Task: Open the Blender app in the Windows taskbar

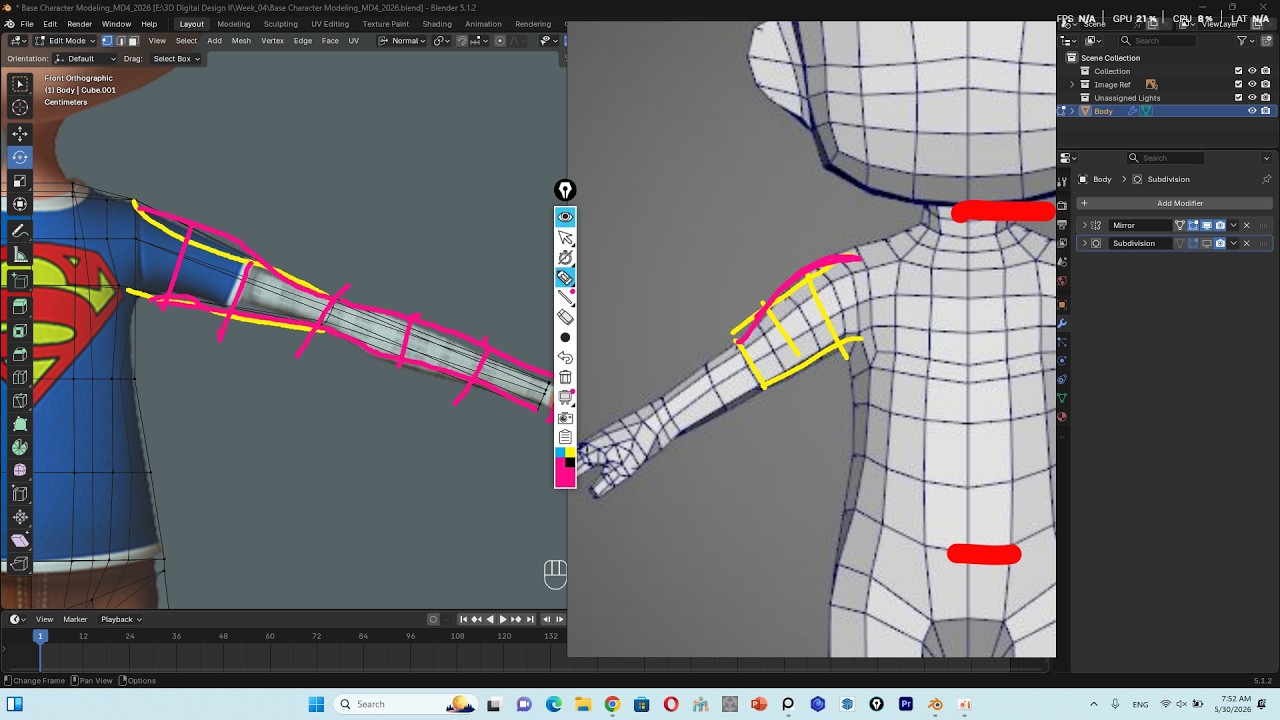Action: pos(935,704)
